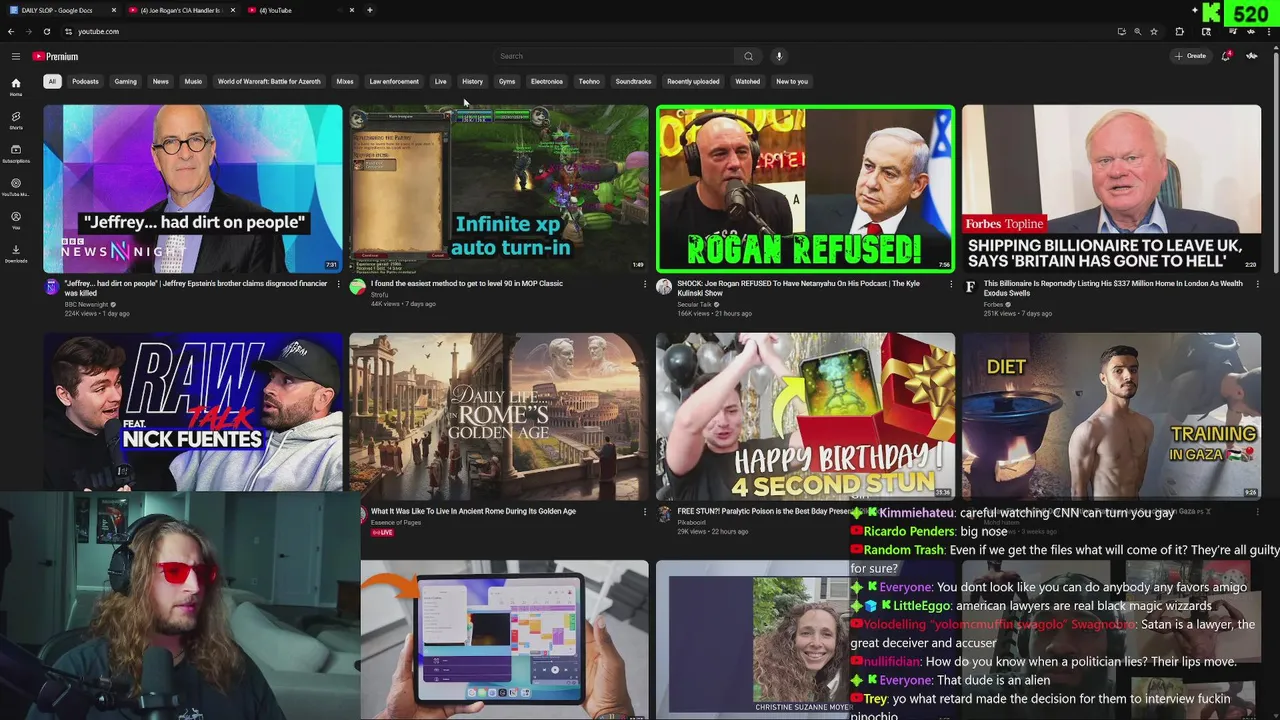Image resolution: width=1280 pixels, height=720 pixels.
Task: Select the Gaming filter chip
Action: (x=125, y=81)
